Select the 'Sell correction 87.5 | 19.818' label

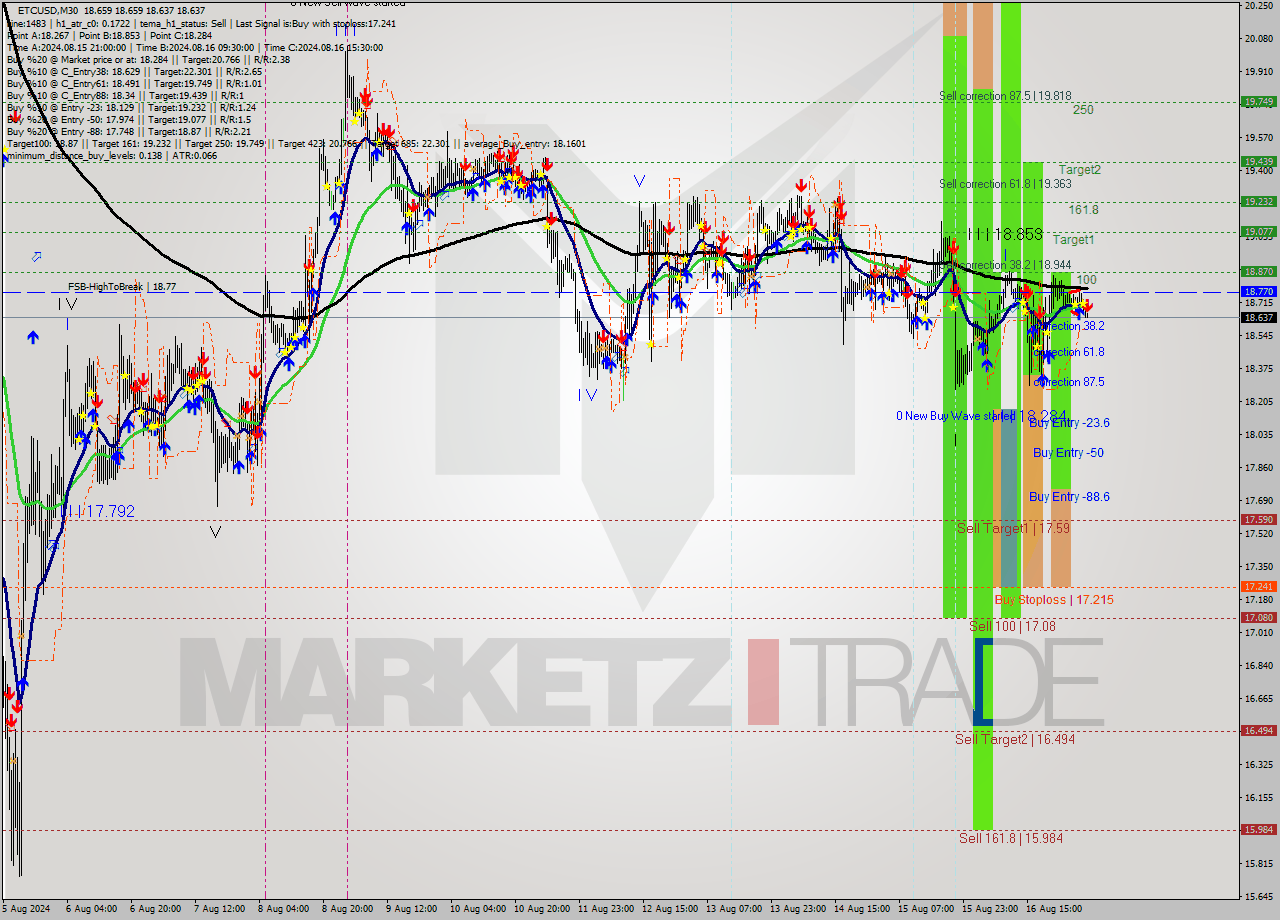[1005, 96]
